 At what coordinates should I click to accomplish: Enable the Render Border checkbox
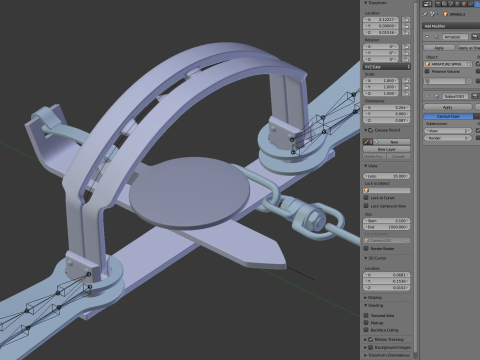[x=366, y=249]
